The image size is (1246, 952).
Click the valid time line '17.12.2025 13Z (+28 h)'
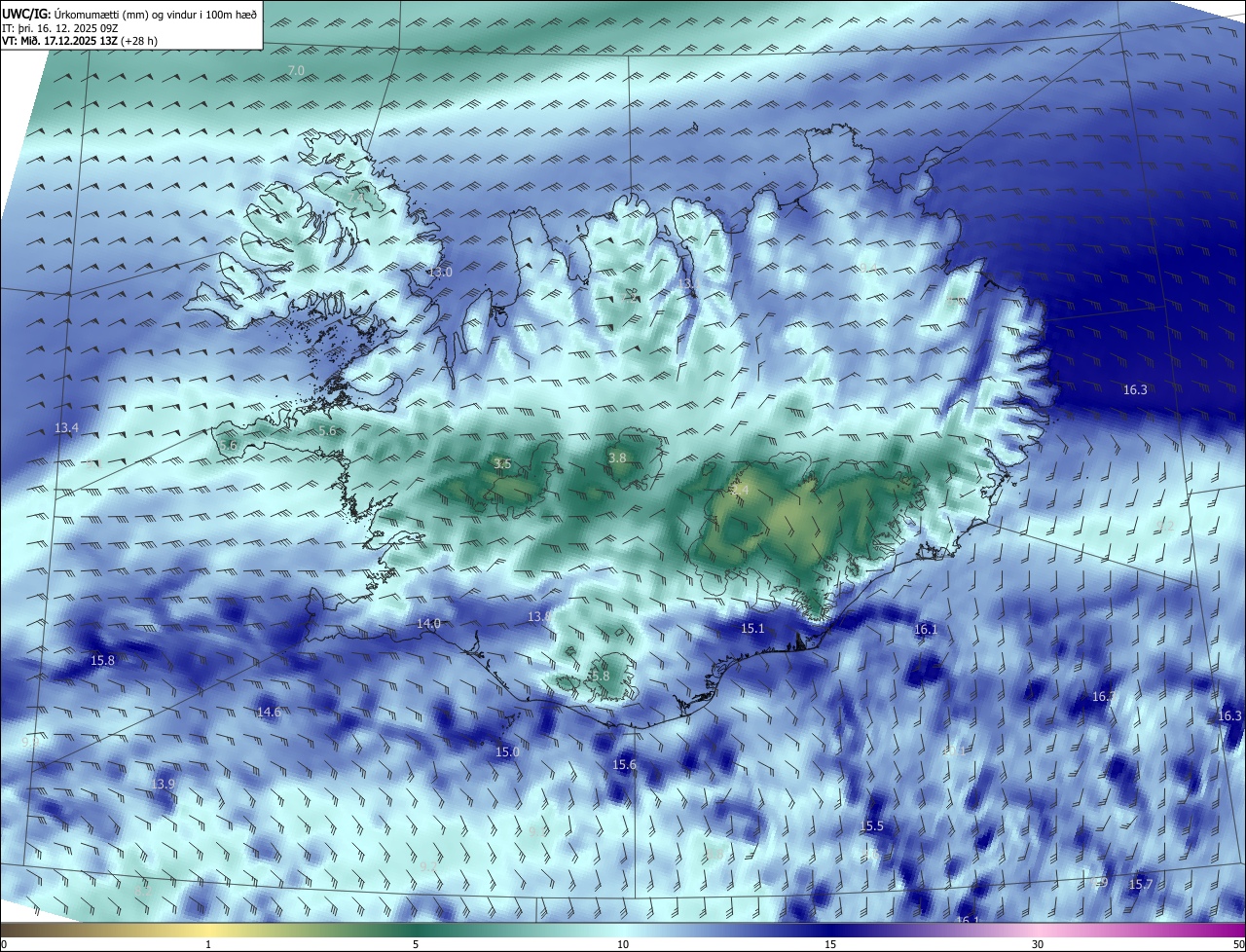point(101,41)
